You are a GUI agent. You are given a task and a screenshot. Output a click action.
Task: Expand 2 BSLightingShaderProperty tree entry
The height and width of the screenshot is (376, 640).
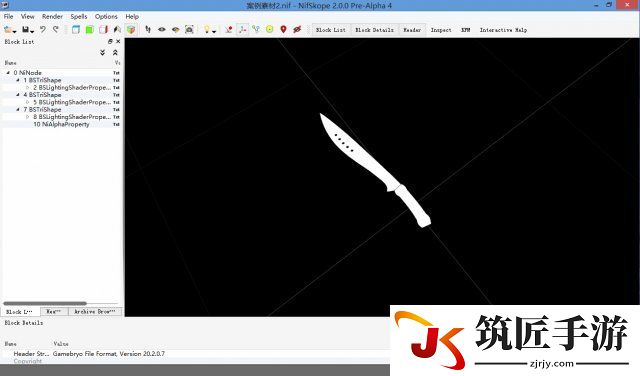[x=28, y=87]
